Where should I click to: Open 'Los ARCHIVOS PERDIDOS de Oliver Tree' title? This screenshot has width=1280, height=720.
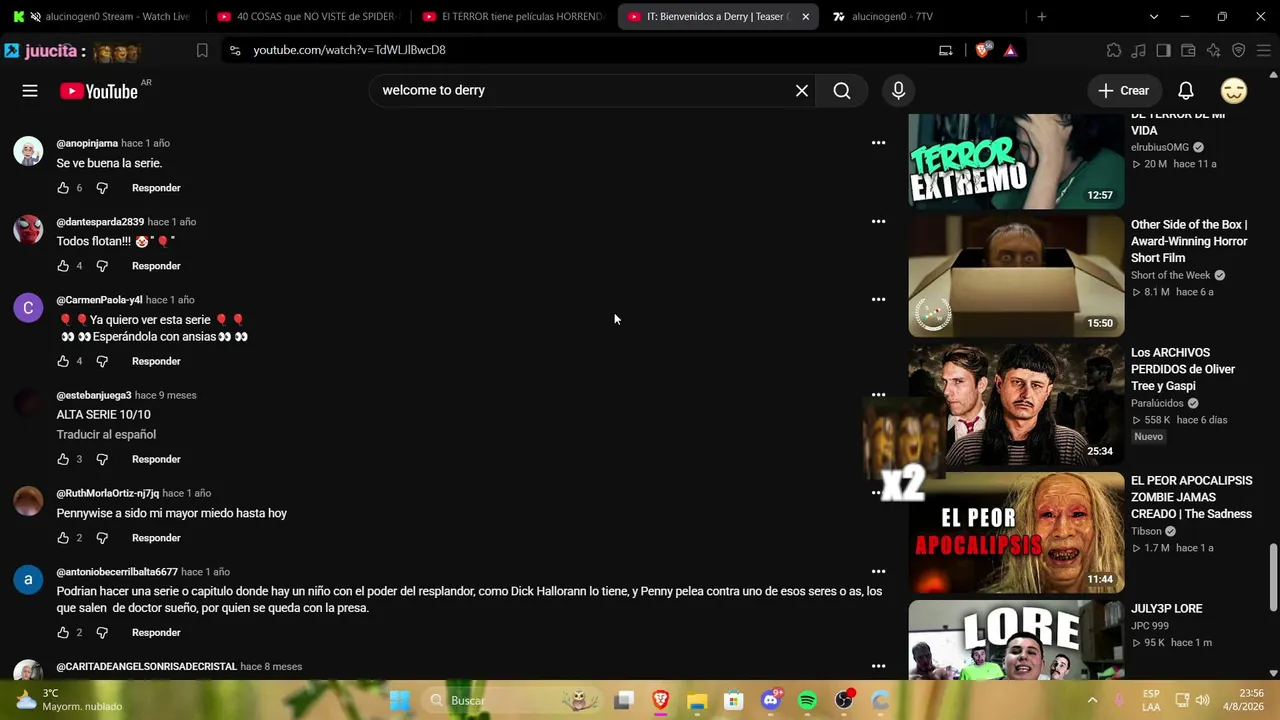[1183, 369]
